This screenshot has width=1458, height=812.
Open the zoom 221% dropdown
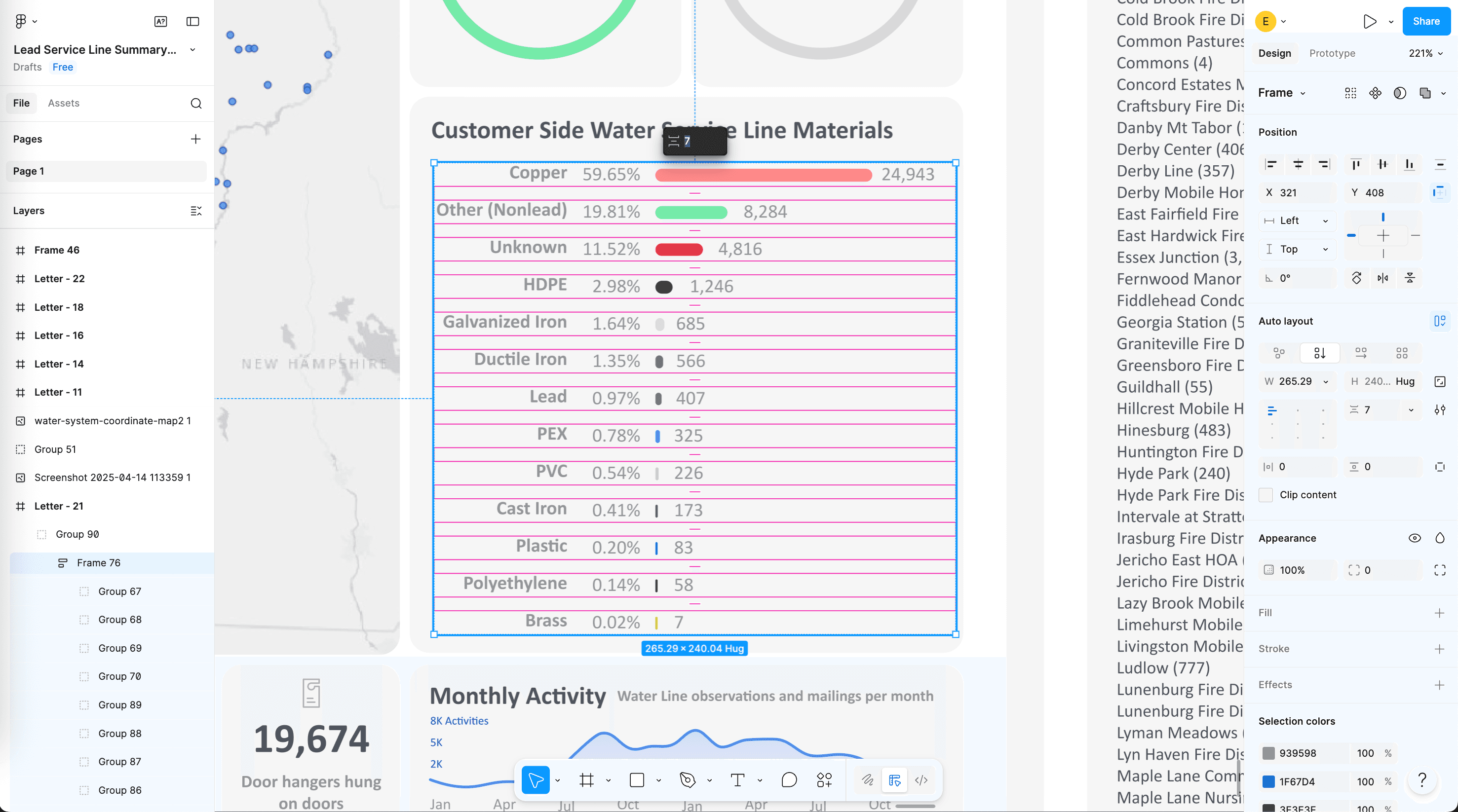coord(1425,53)
